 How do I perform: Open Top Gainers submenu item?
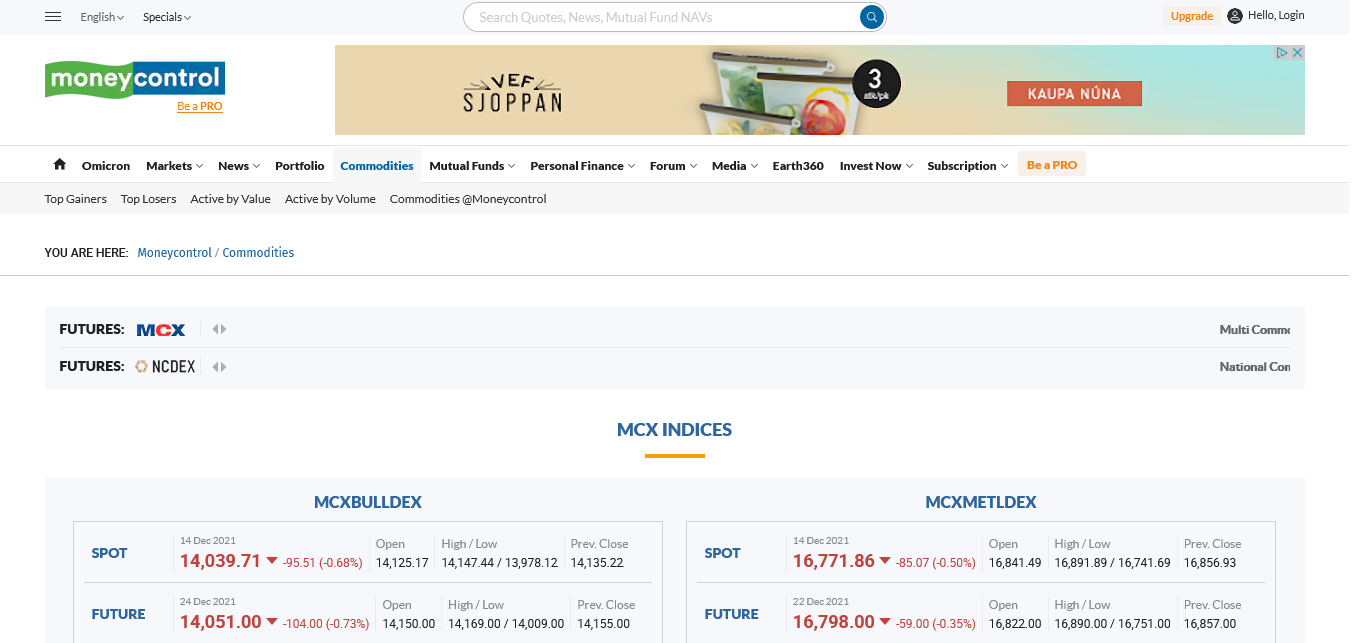click(76, 199)
